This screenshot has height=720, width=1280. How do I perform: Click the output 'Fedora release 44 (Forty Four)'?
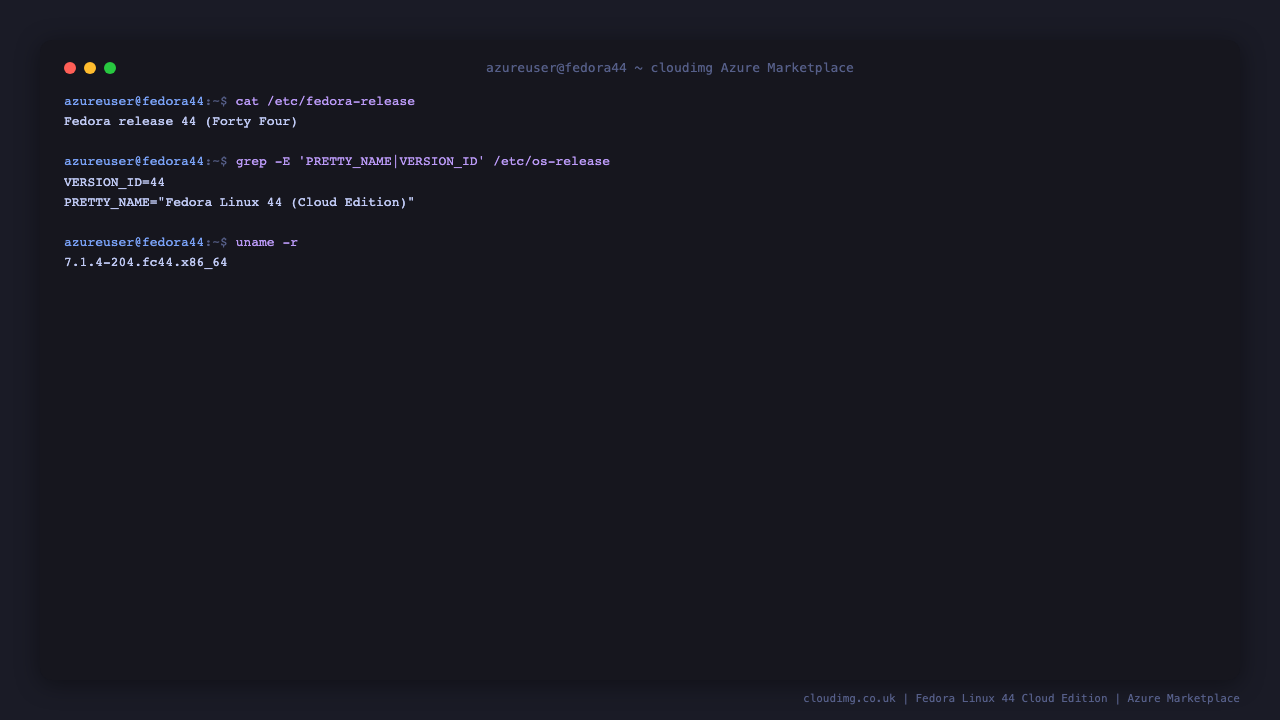181,122
